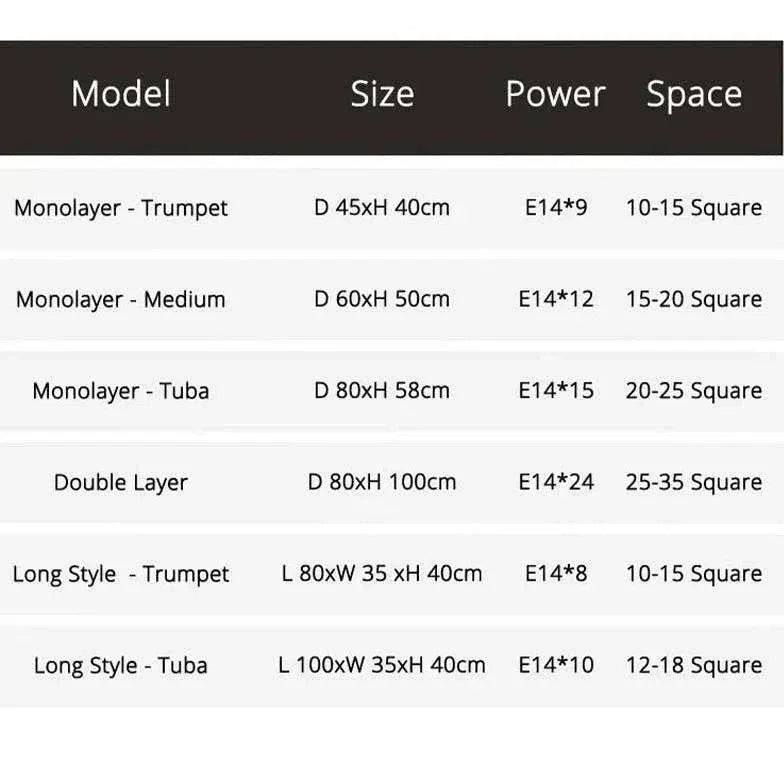
Task: Click the Size column header
Action: pyautogui.click(x=381, y=94)
